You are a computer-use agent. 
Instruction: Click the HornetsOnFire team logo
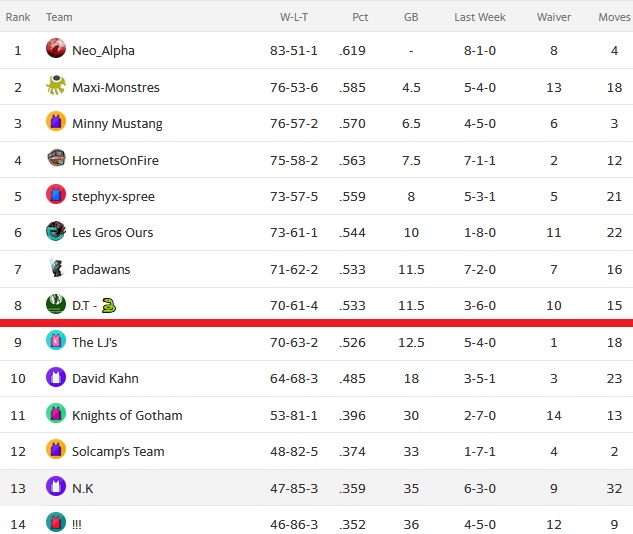click(56, 158)
